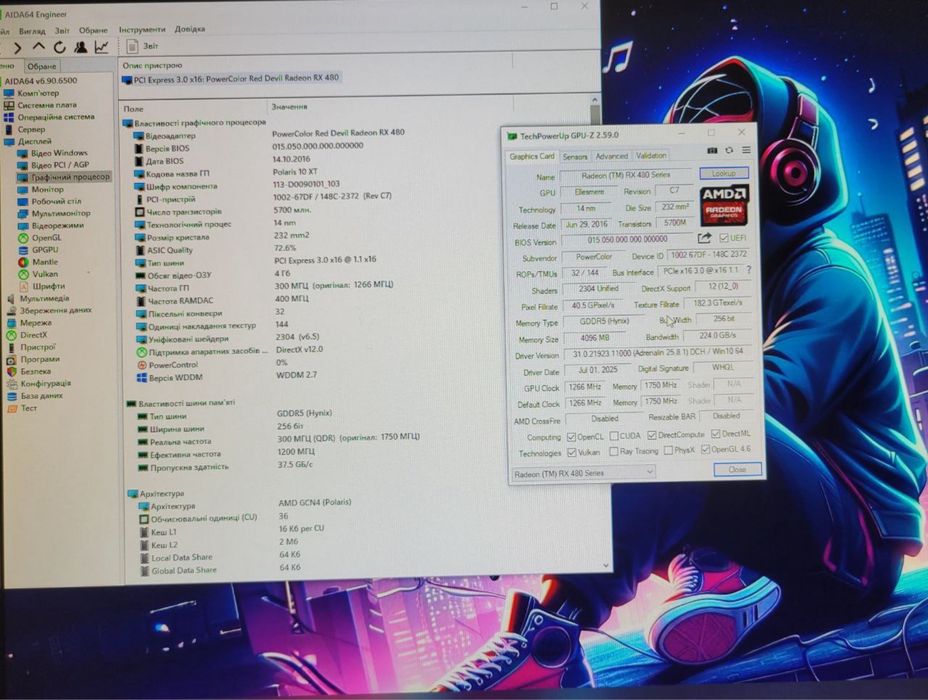Toggle the OpenCL checkbox in GPU-Z
Viewport: 928px width, 700px height.
pos(571,437)
